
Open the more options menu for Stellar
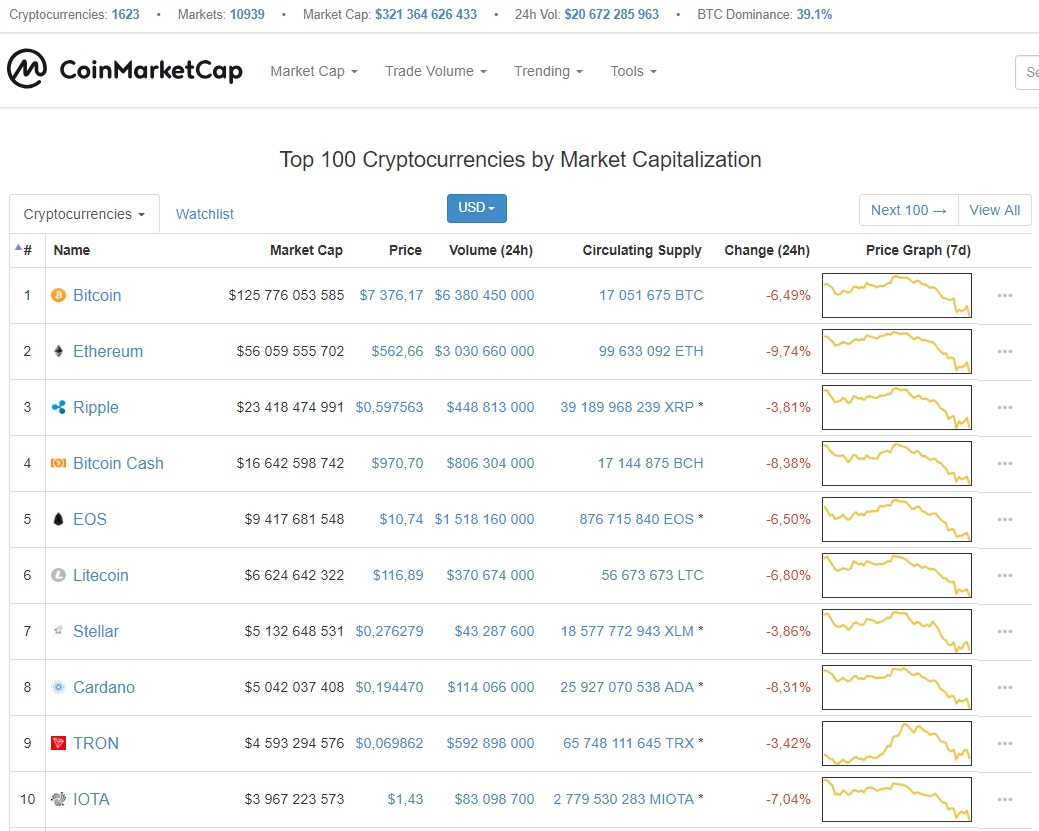[1005, 631]
